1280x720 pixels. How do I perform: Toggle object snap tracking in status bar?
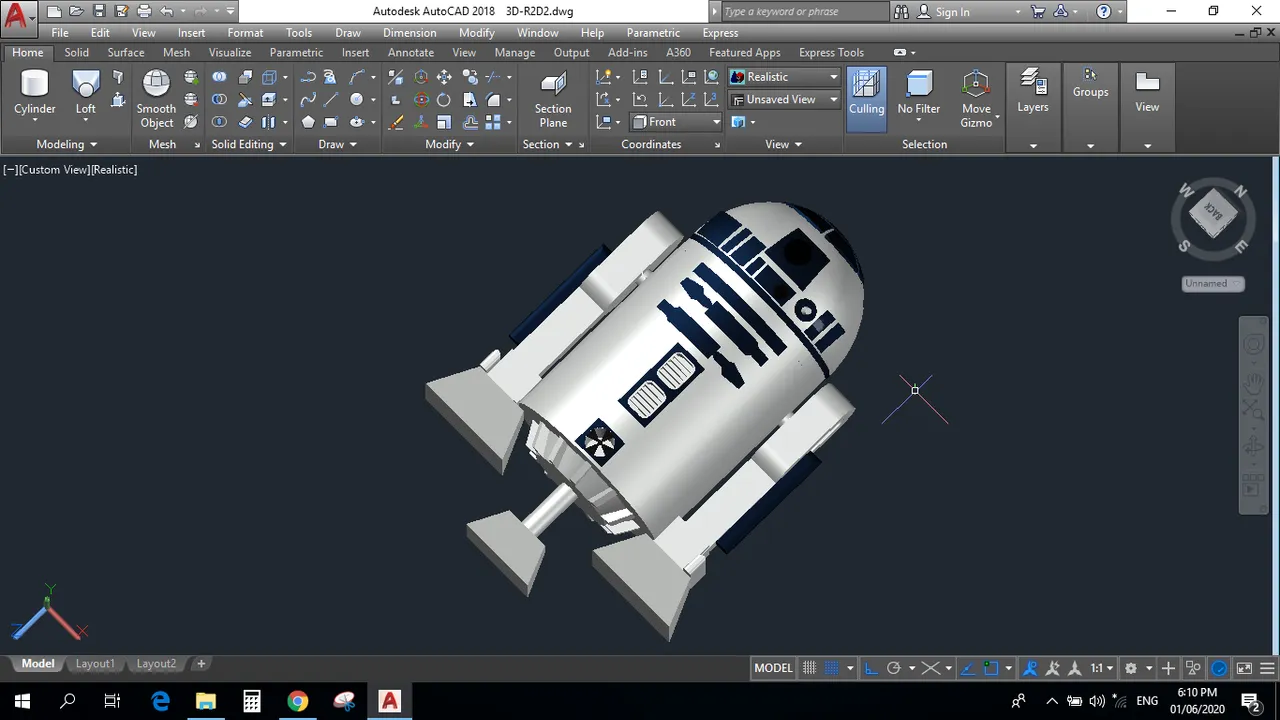tap(967, 668)
